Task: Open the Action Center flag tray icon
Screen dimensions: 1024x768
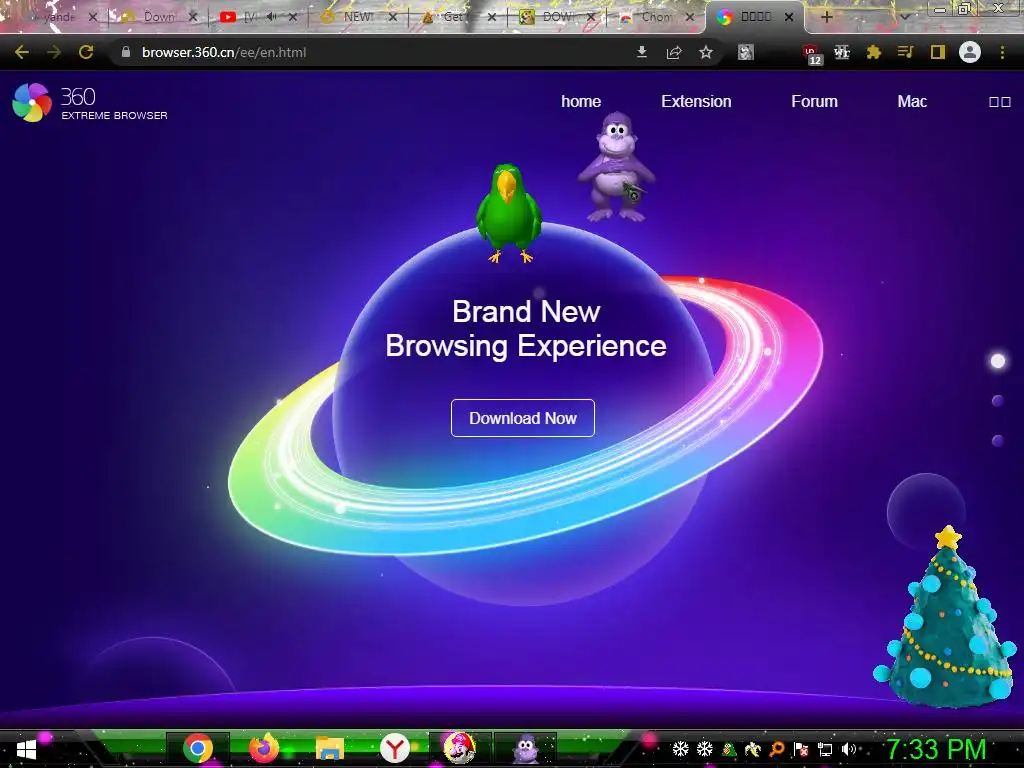Action: [801, 749]
